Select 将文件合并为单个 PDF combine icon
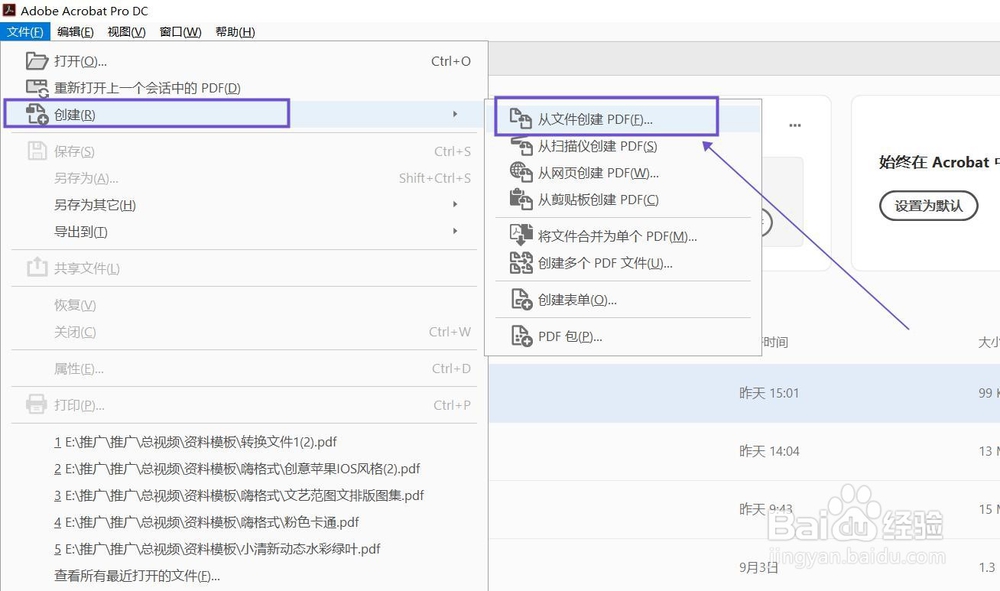The width and height of the screenshot is (1000, 591). pos(521,235)
